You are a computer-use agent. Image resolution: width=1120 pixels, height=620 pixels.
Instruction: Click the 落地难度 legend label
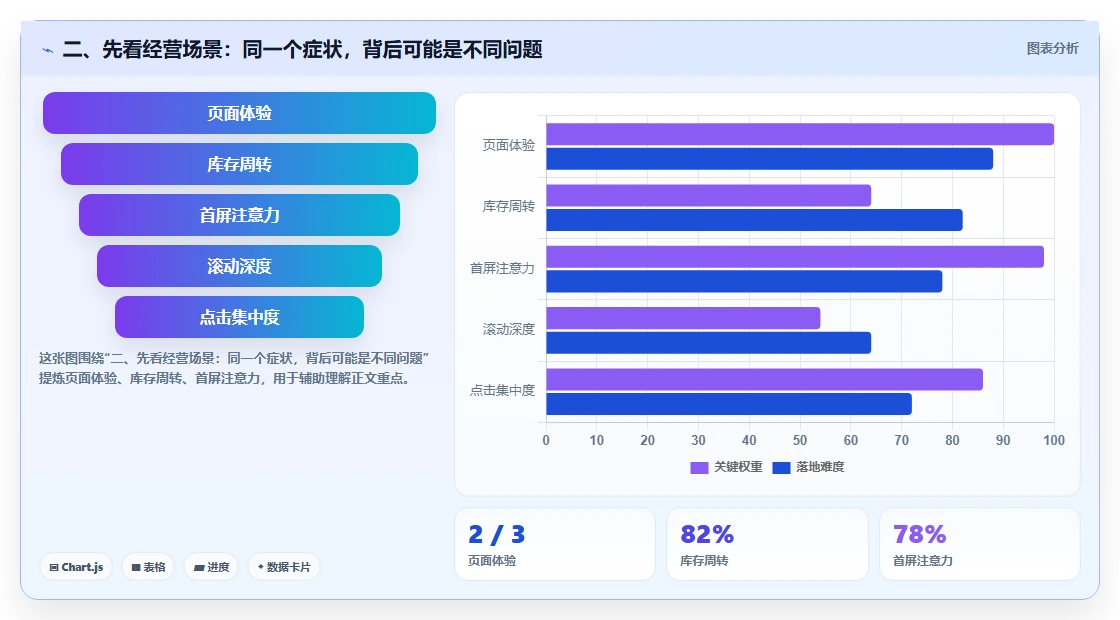pyautogui.click(x=820, y=467)
